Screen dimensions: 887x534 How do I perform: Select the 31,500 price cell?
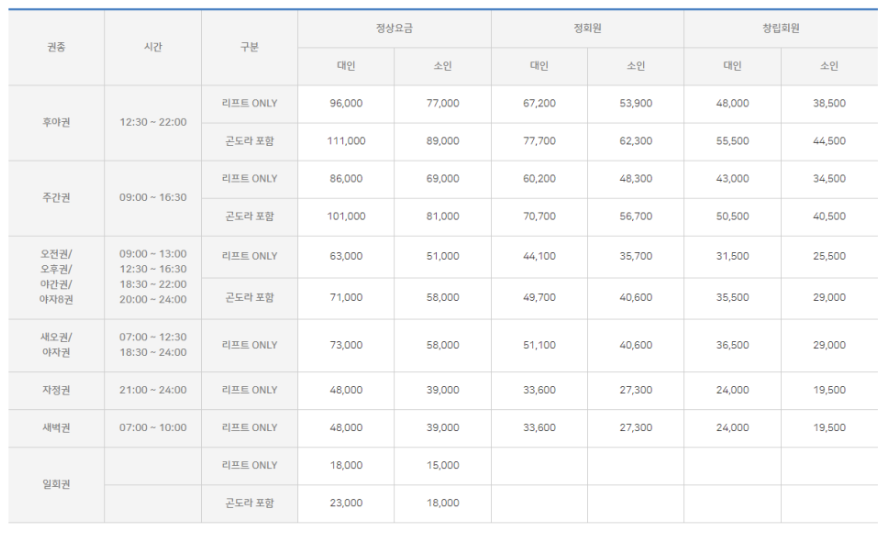click(x=732, y=256)
